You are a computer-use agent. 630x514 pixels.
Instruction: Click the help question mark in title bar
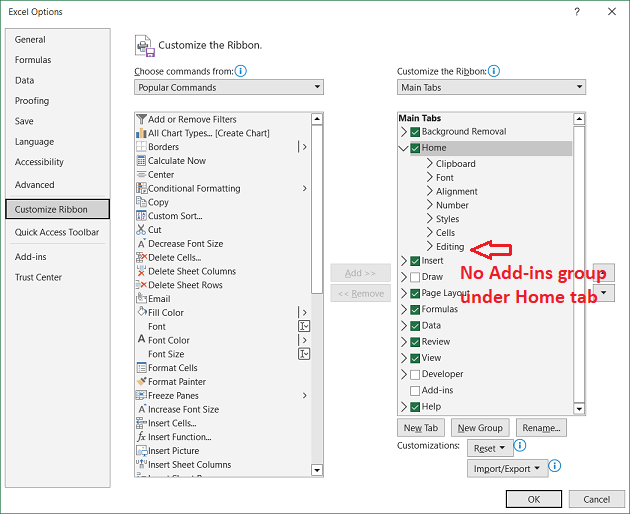(x=577, y=12)
